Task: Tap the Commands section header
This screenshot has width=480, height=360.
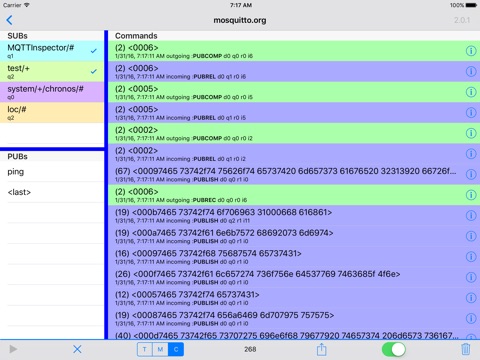Action: point(136,36)
